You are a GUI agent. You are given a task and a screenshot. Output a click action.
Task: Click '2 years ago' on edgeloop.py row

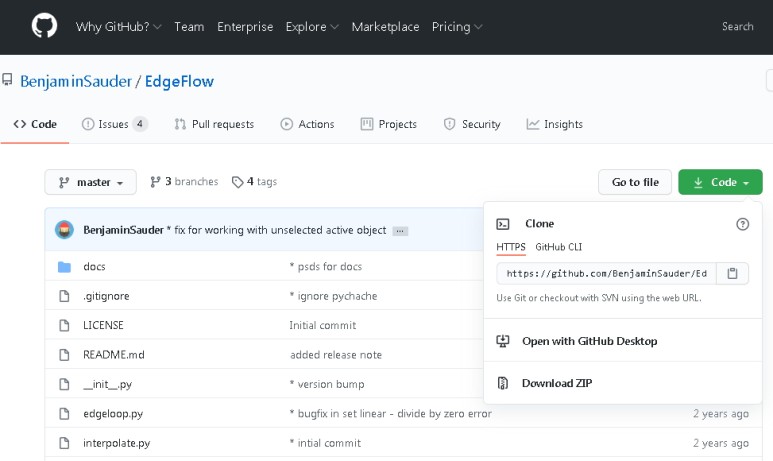(721, 414)
